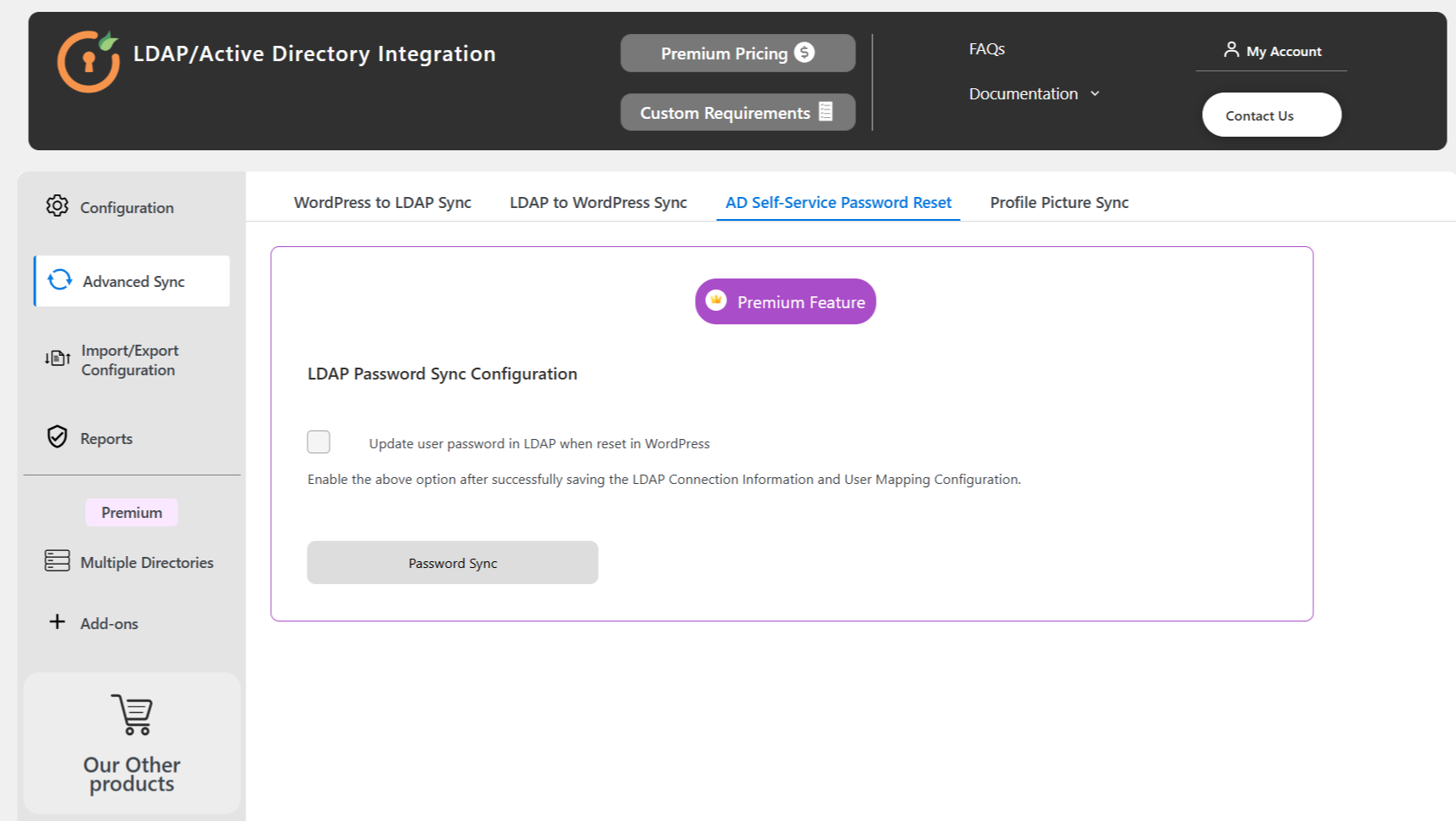Enable Update user password in LDAP checkbox
The height and width of the screenshot is (821, 1456).
coord(319,442)
